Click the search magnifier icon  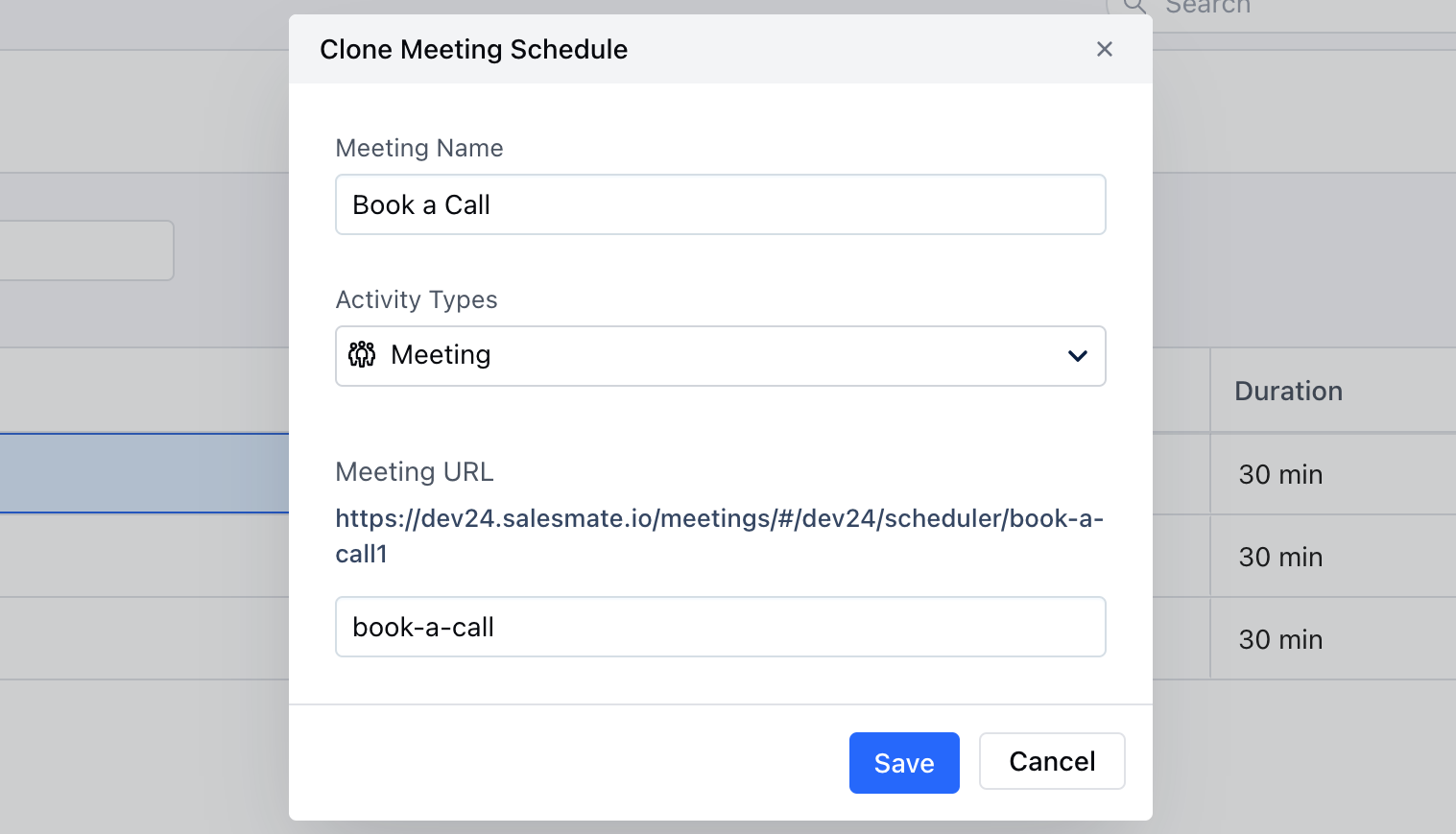click(1135, 6)
